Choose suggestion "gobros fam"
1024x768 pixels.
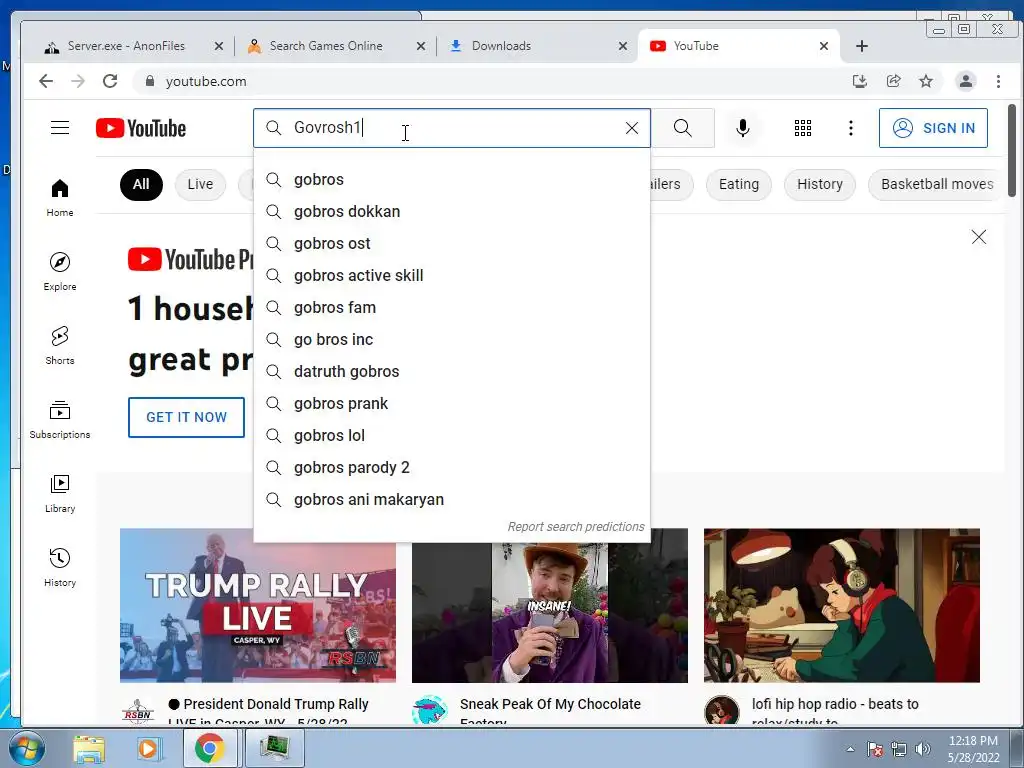452,308
